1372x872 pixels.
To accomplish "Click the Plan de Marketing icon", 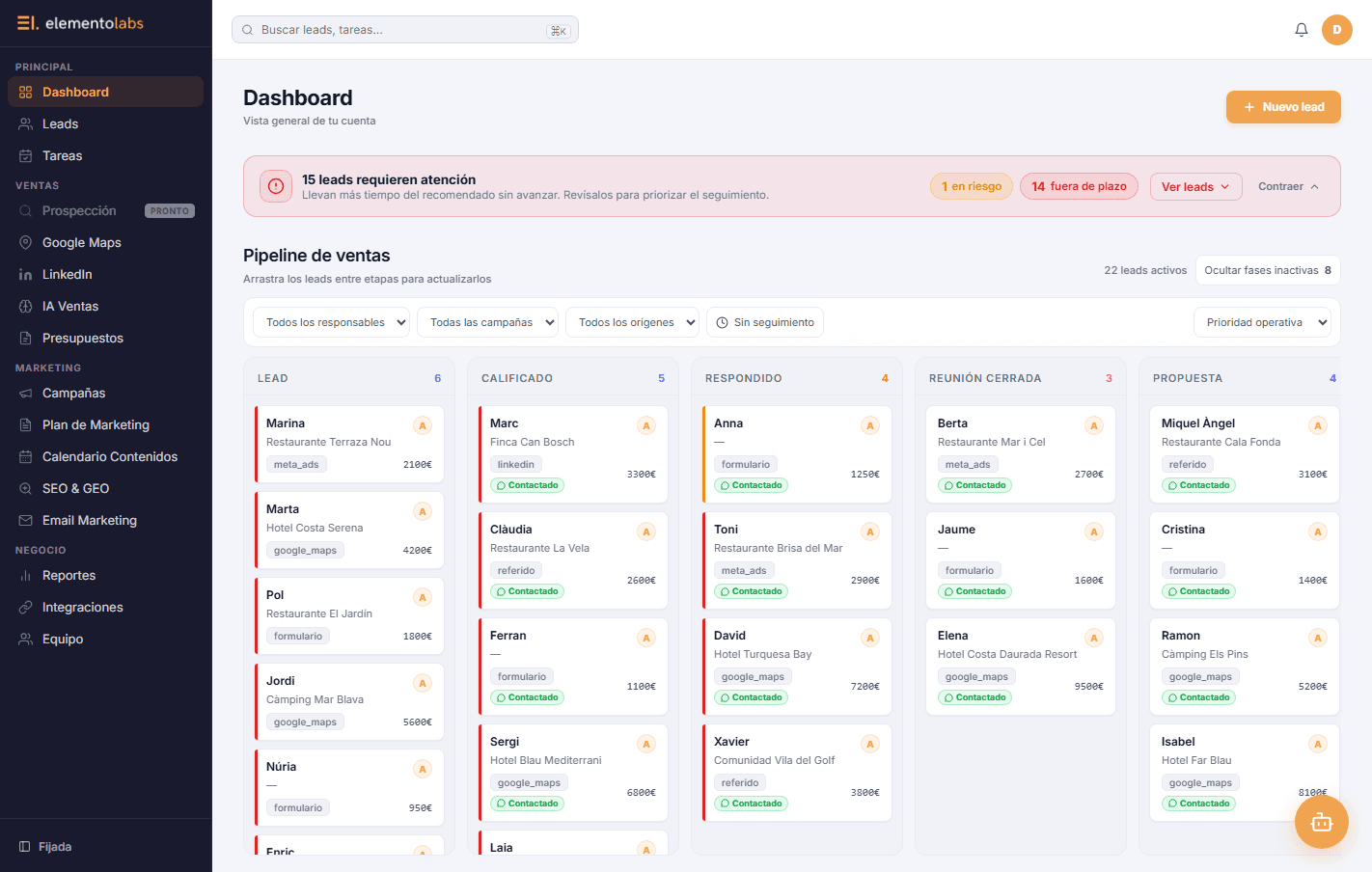I will click(26, 425).
